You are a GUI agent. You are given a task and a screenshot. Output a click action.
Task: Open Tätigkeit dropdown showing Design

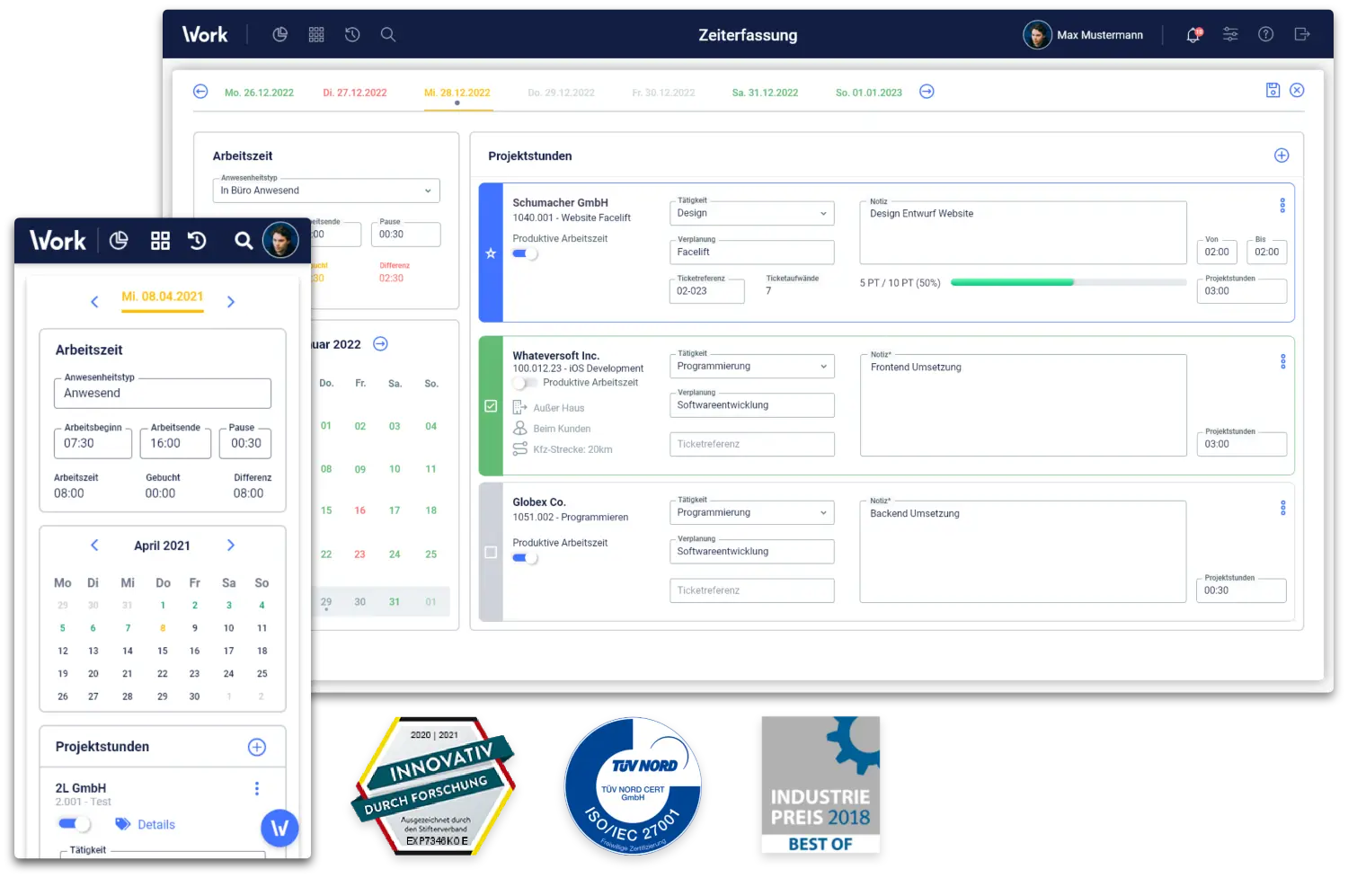click(x=752, y=213)
